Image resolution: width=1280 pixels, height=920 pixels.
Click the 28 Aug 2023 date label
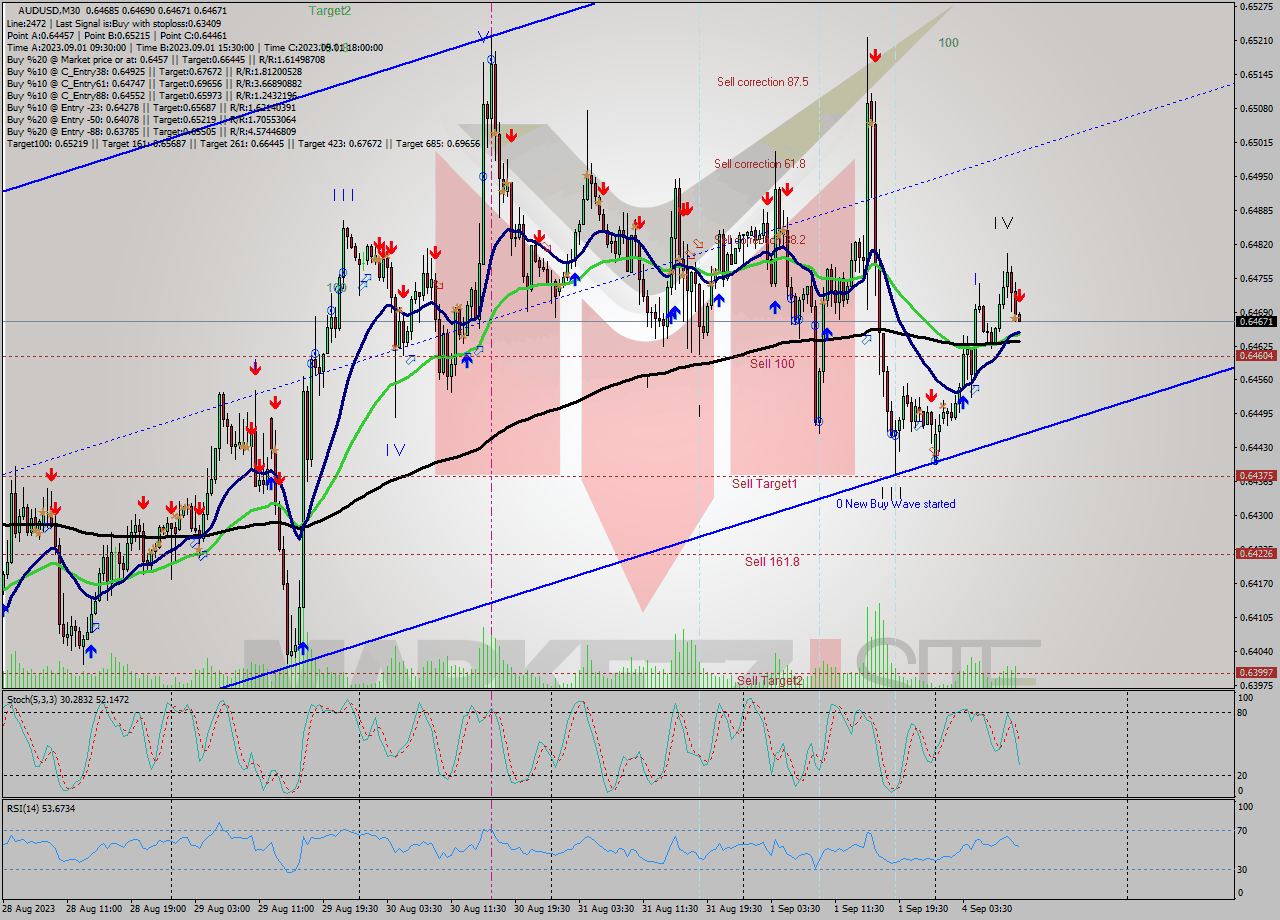point(30,909)
